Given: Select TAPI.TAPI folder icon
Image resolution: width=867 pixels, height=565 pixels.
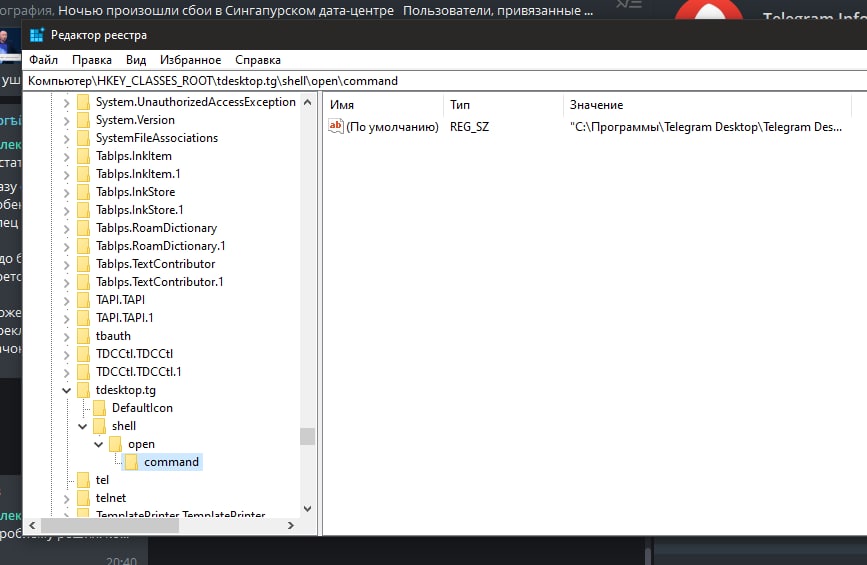Looking at the screenshot, I should pos(83,300).
